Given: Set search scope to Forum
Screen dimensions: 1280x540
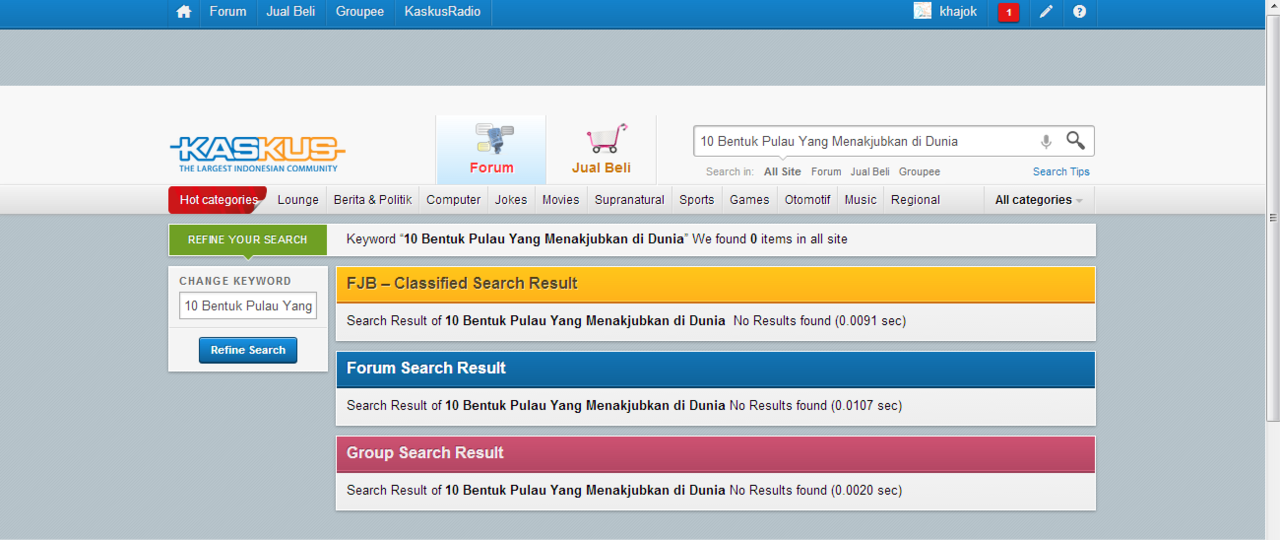Looking at the screenshot, I should coord(826,172).
